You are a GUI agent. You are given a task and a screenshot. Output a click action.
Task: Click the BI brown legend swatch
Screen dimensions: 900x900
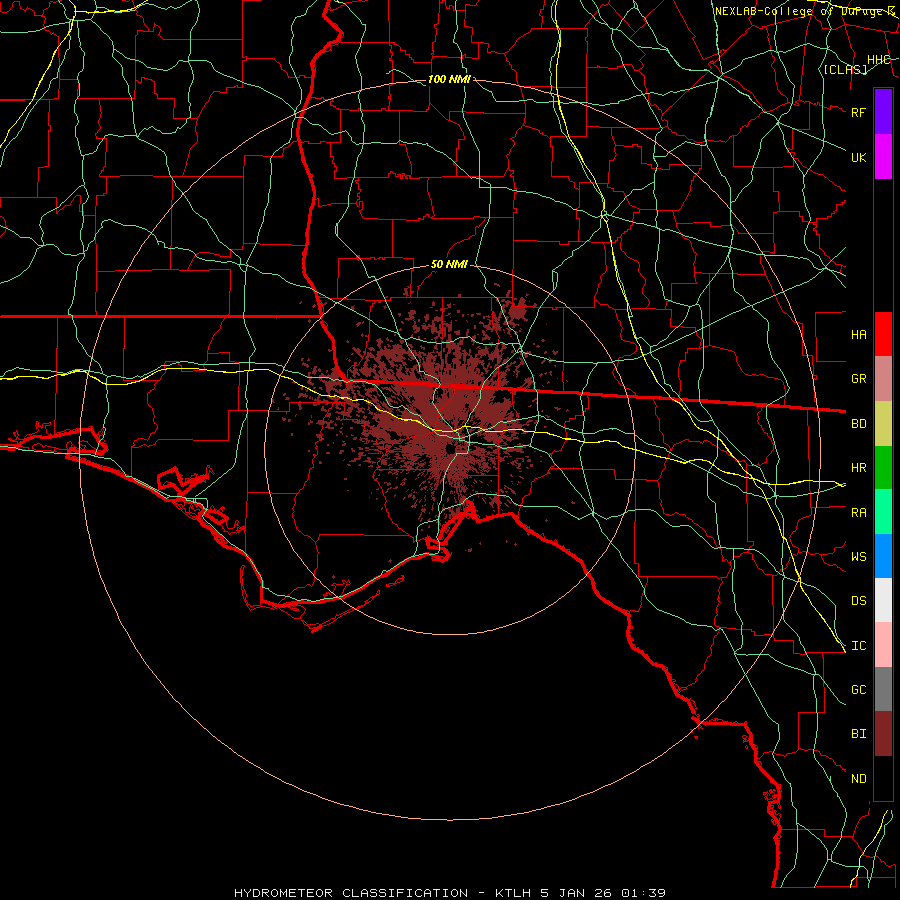pyautogui.click(x=883, y=734)
